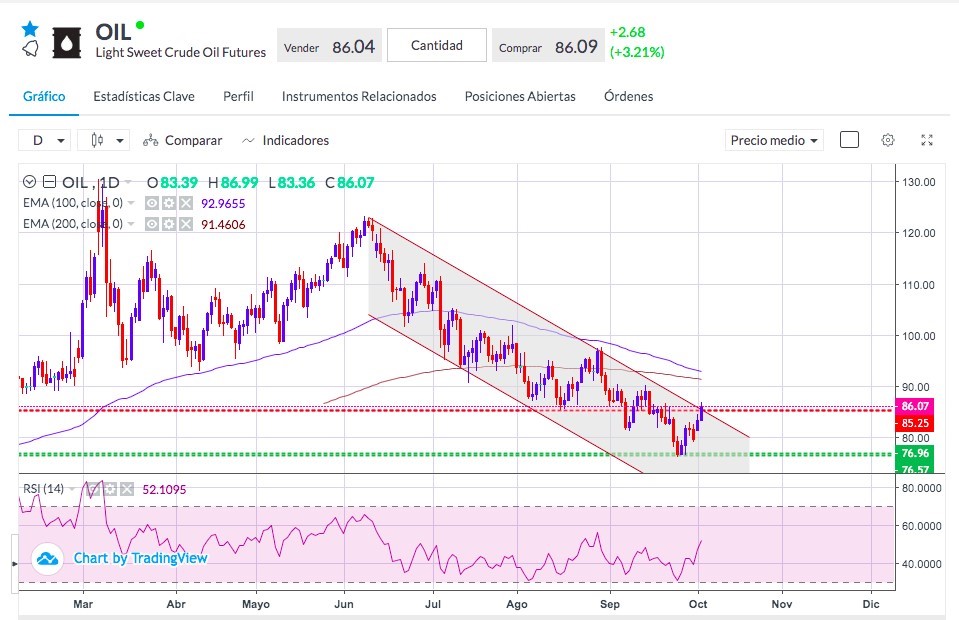Hide the EMA 100 indicator via eye icon
Screen dimensions: 959x620
(152, 203)
